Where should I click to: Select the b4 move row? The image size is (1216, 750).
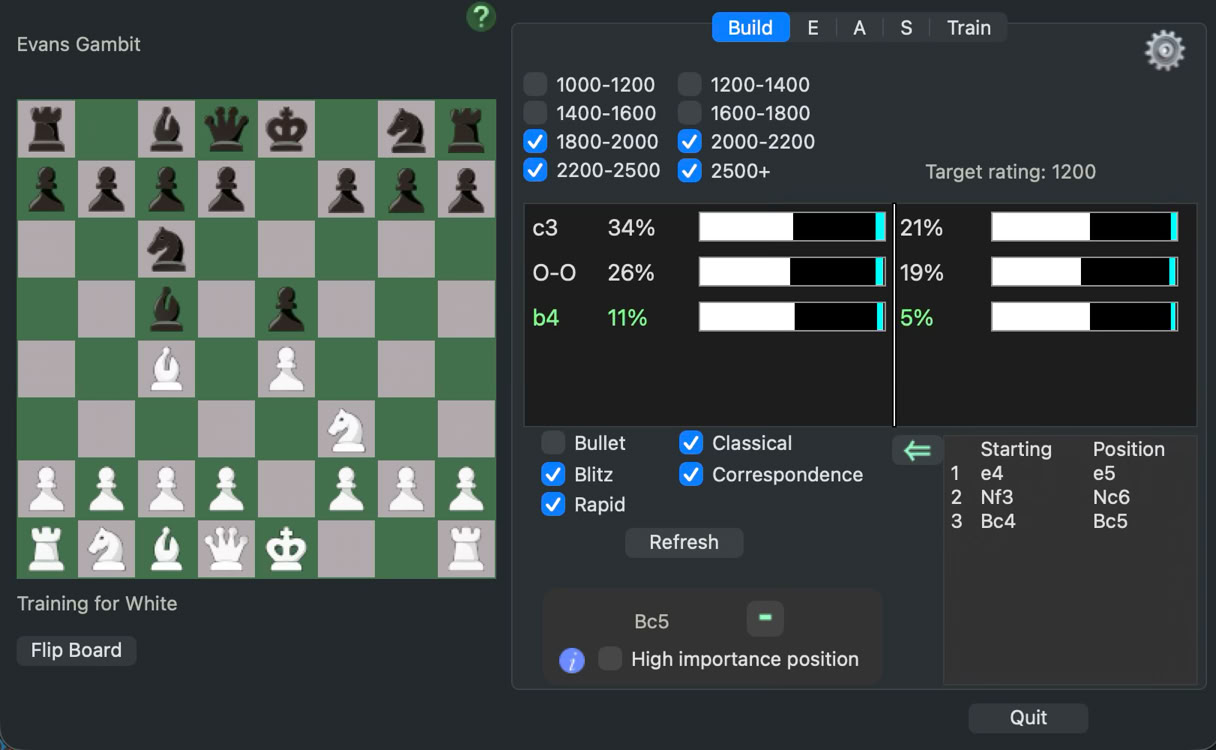pyautogui.click(x=546, y=318)
